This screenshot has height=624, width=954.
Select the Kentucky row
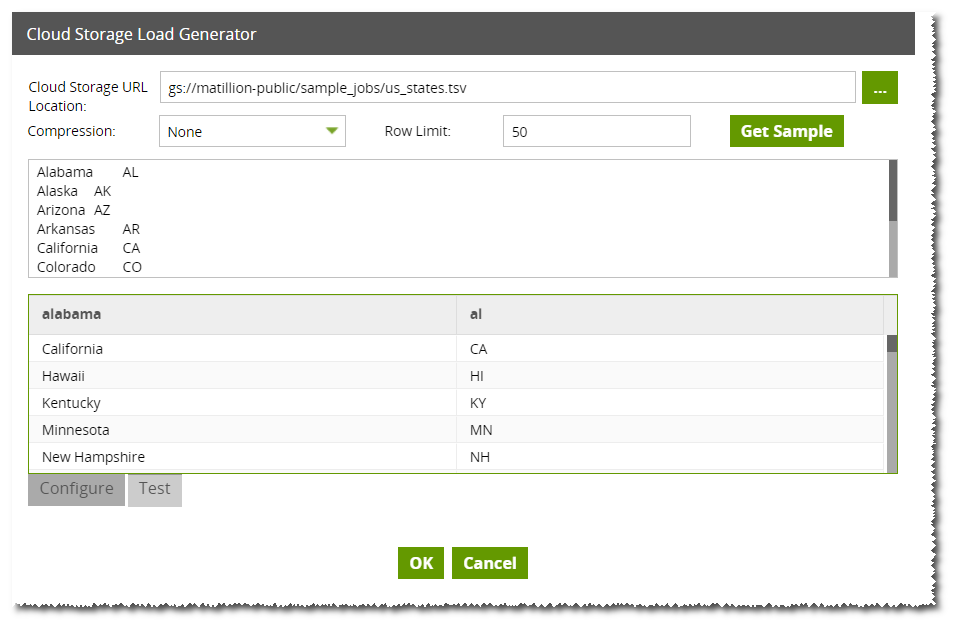[x=456, y=403]
